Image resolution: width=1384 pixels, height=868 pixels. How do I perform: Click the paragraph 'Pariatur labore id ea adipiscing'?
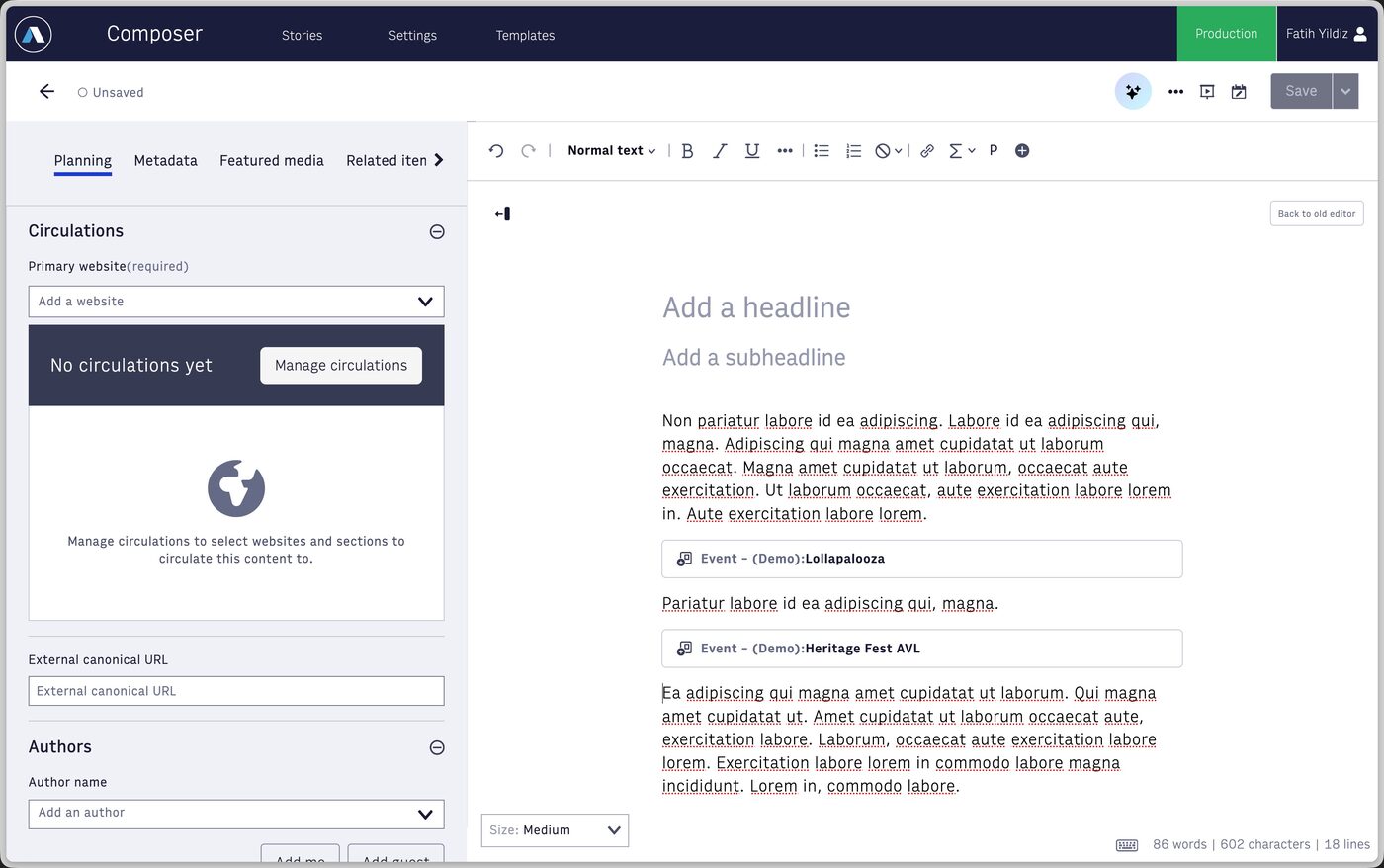(830, 604)
